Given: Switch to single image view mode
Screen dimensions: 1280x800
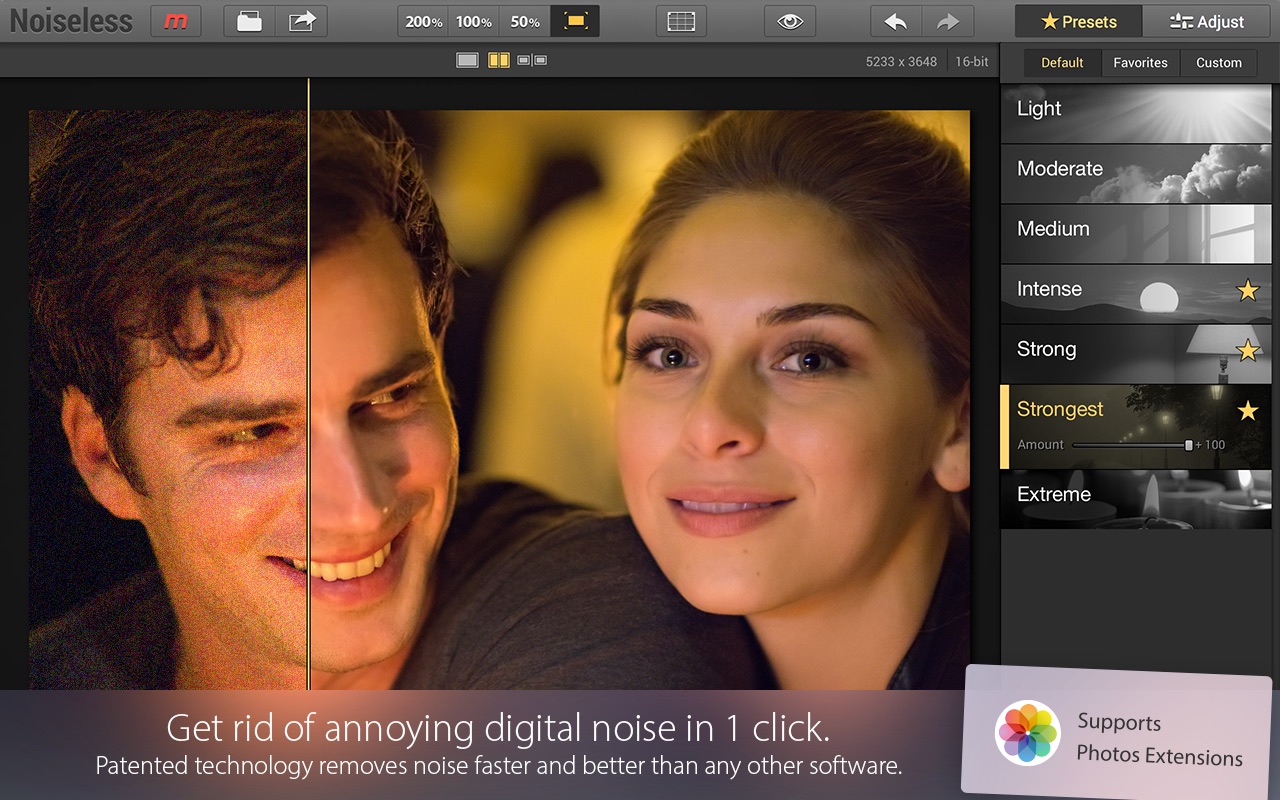Looking at the screenshot, I should (x=467, y=61).
